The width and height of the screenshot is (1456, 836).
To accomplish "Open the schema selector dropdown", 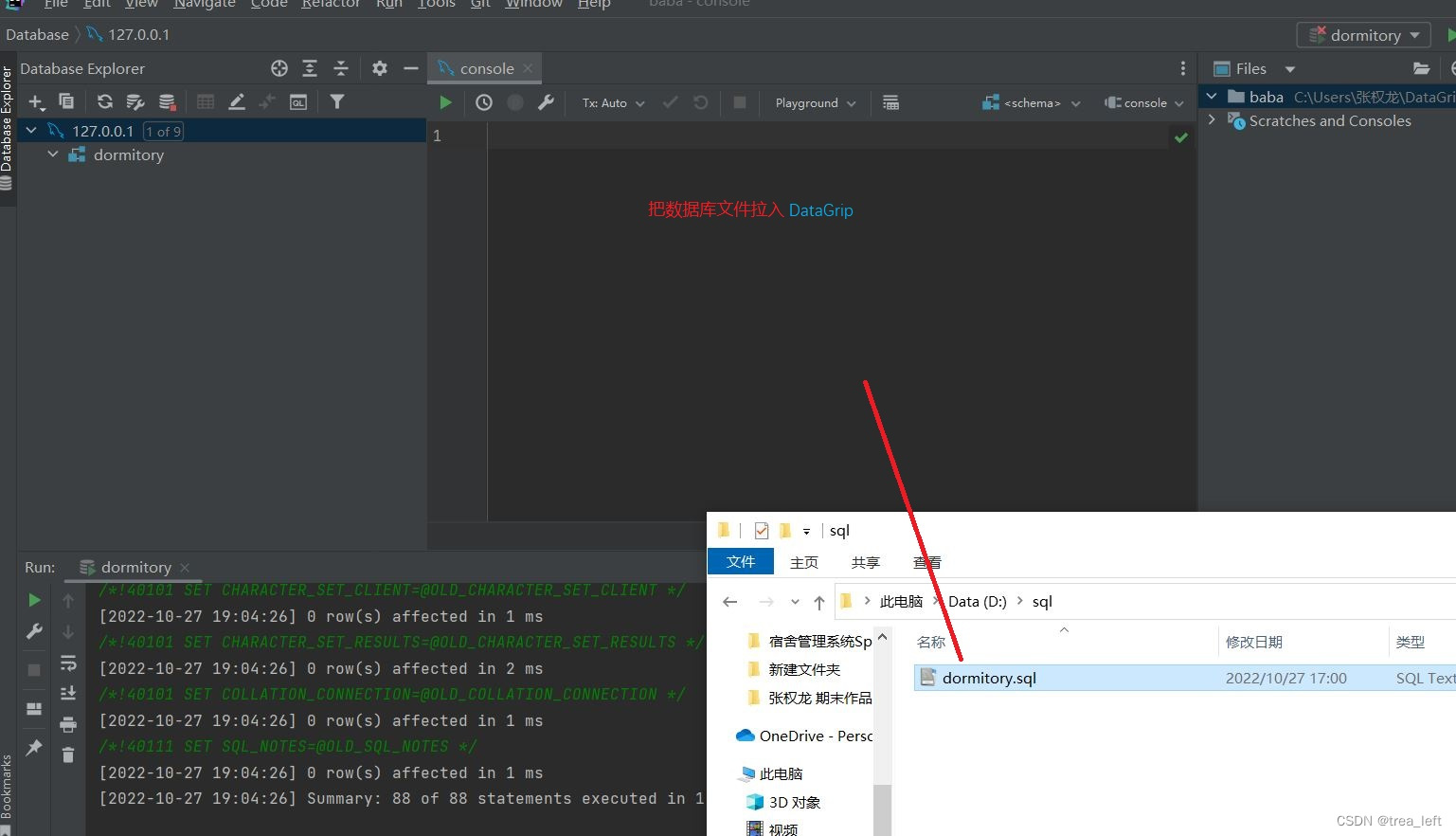I will click(x=1032, y=102).
